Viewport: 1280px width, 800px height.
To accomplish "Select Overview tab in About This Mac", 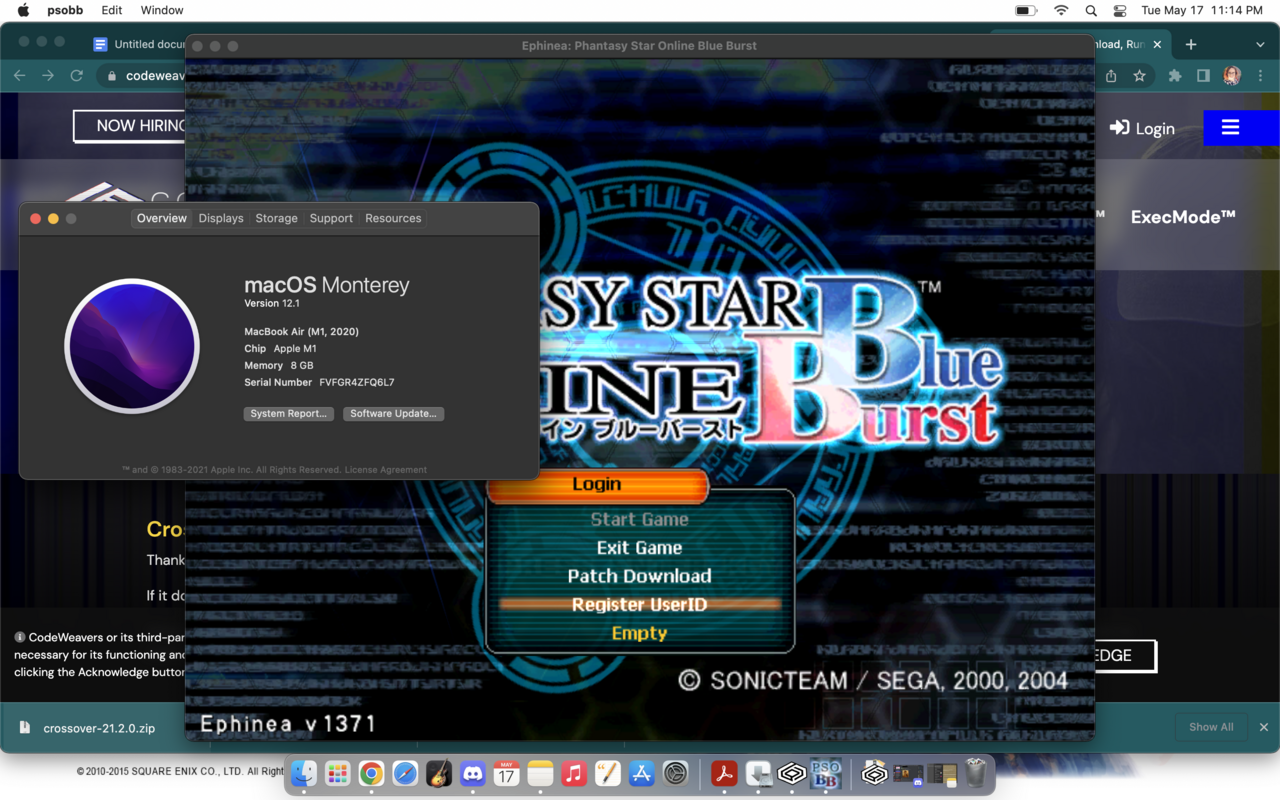I will point(162,218).
